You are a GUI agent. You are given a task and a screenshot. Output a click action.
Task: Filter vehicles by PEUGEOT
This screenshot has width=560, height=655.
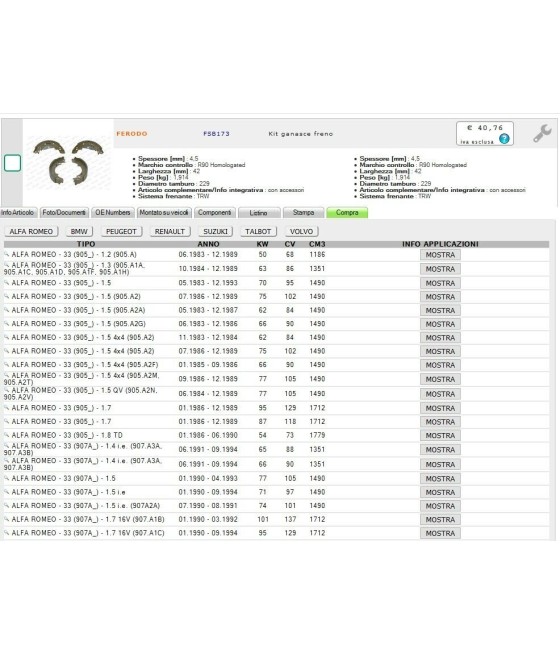tap(121, 231)
